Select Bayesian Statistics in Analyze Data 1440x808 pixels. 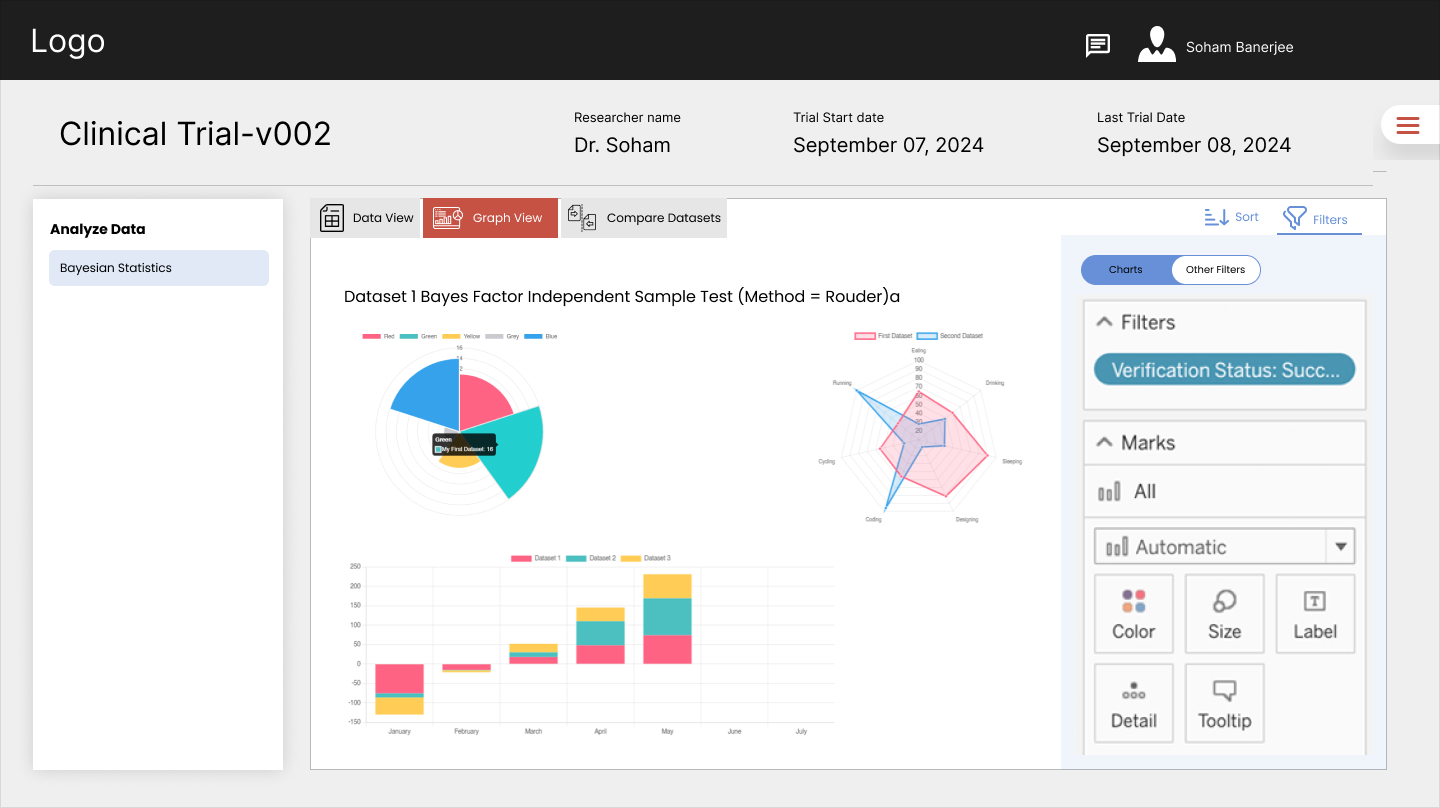click(159, 268)
